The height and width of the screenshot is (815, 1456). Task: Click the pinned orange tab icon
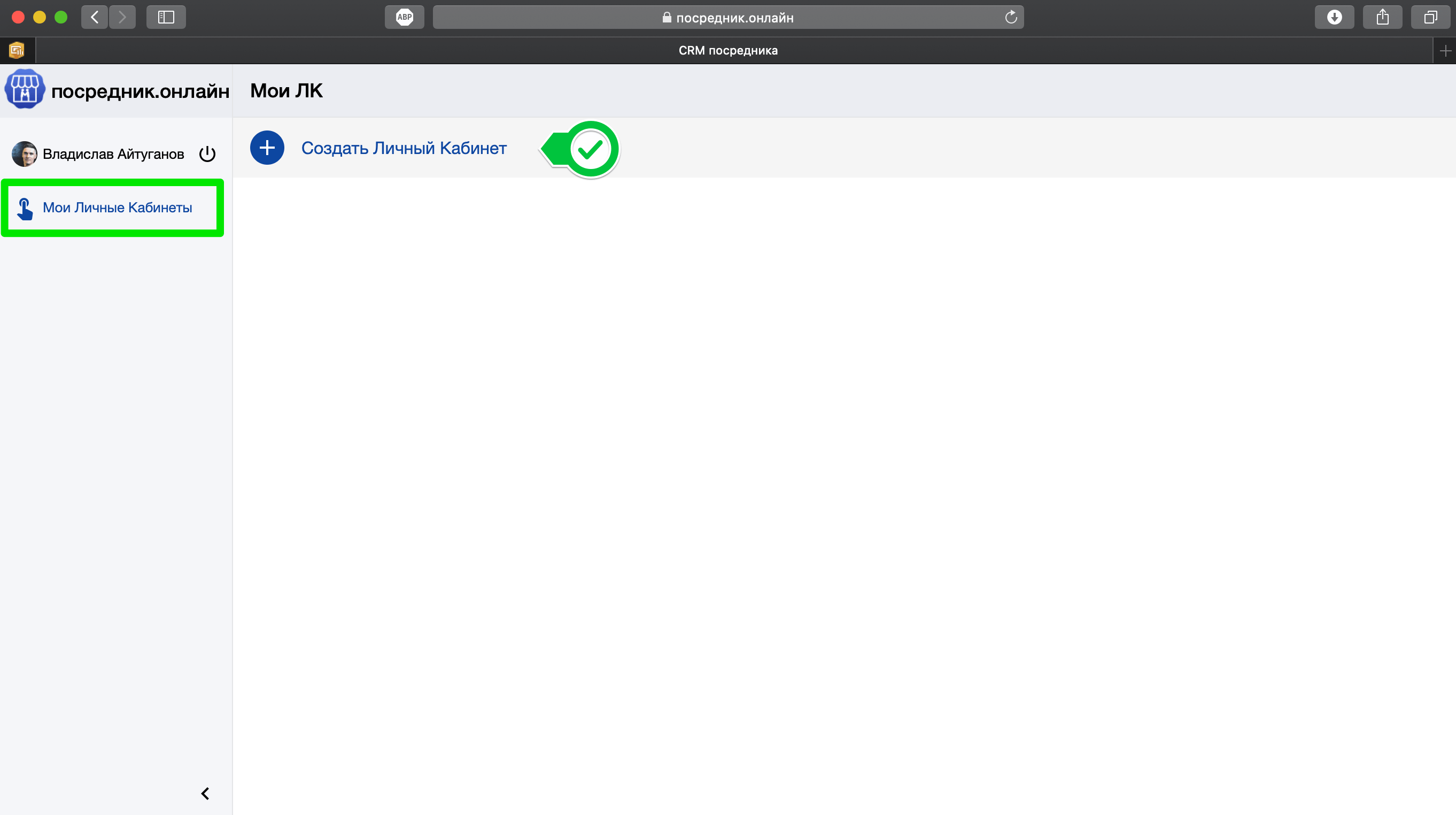point(17,50)
